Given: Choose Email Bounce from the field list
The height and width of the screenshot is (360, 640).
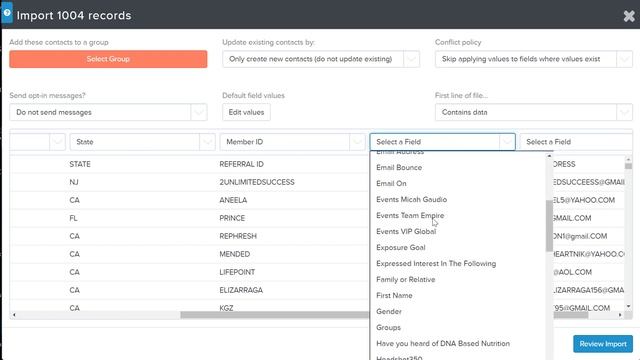Looking at the screenshot, I should pos(399,167).
